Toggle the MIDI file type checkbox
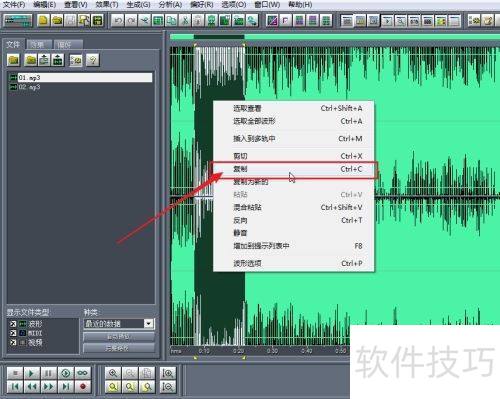This screenshot has height=399, width=500. point(13,333)
